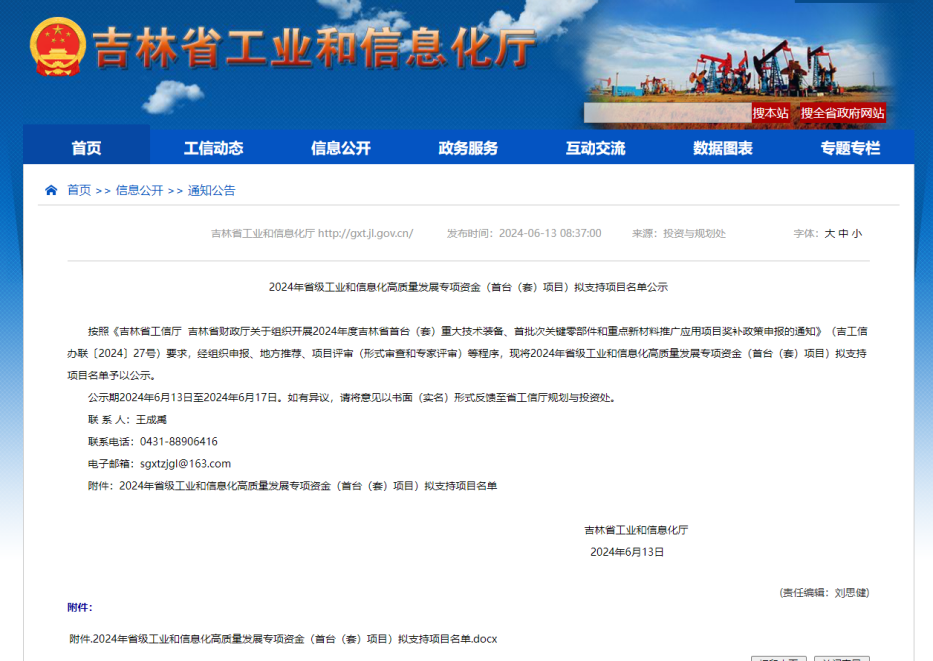Open the 首页 navigation tab
This screenshot has width=933, height=661.
click(x=86, y=148)
